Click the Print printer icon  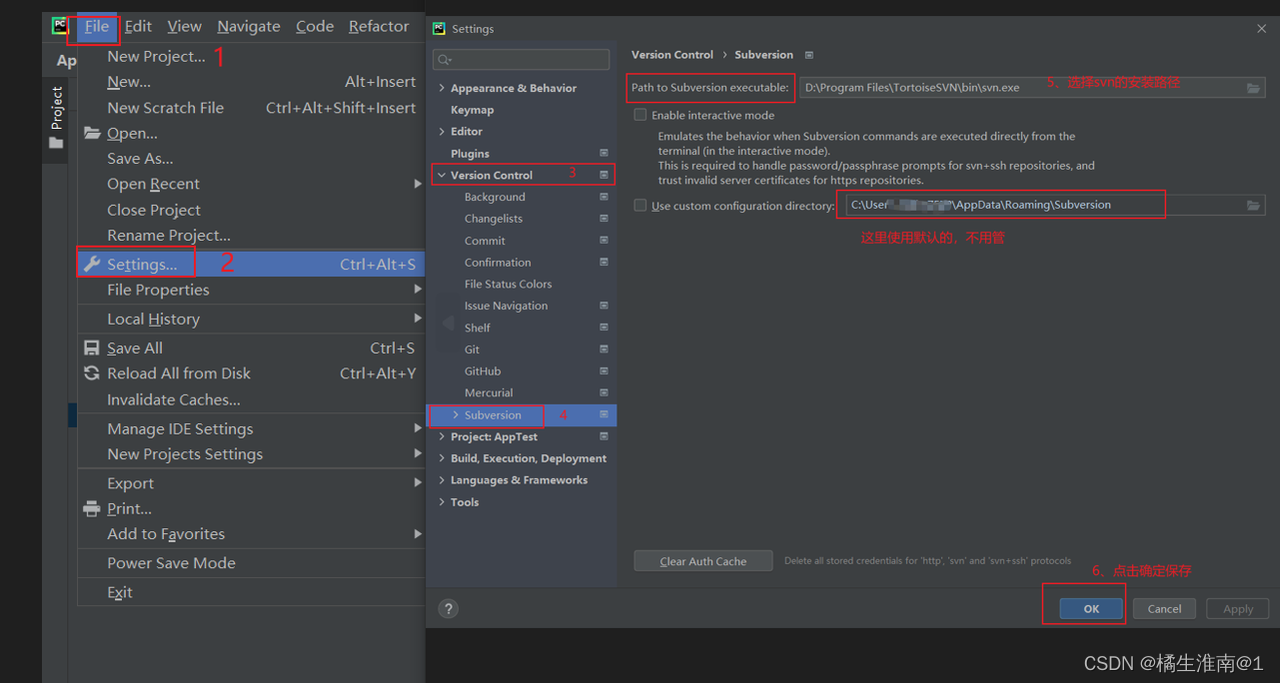point(92,509)
